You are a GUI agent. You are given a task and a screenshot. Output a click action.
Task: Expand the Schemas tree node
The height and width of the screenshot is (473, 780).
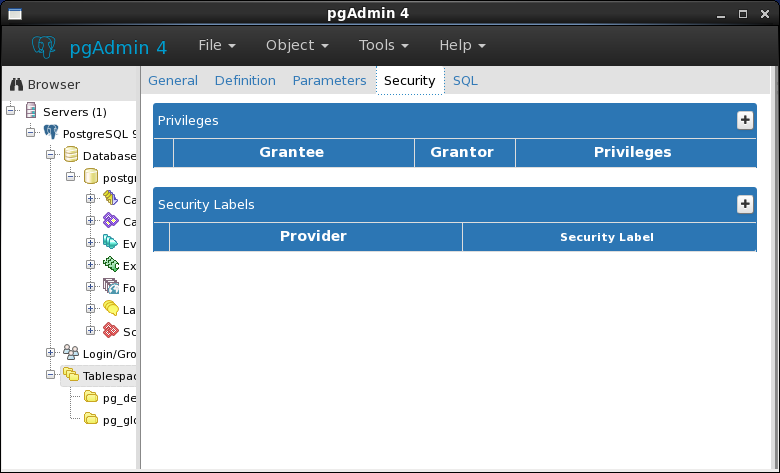[90, 330]
